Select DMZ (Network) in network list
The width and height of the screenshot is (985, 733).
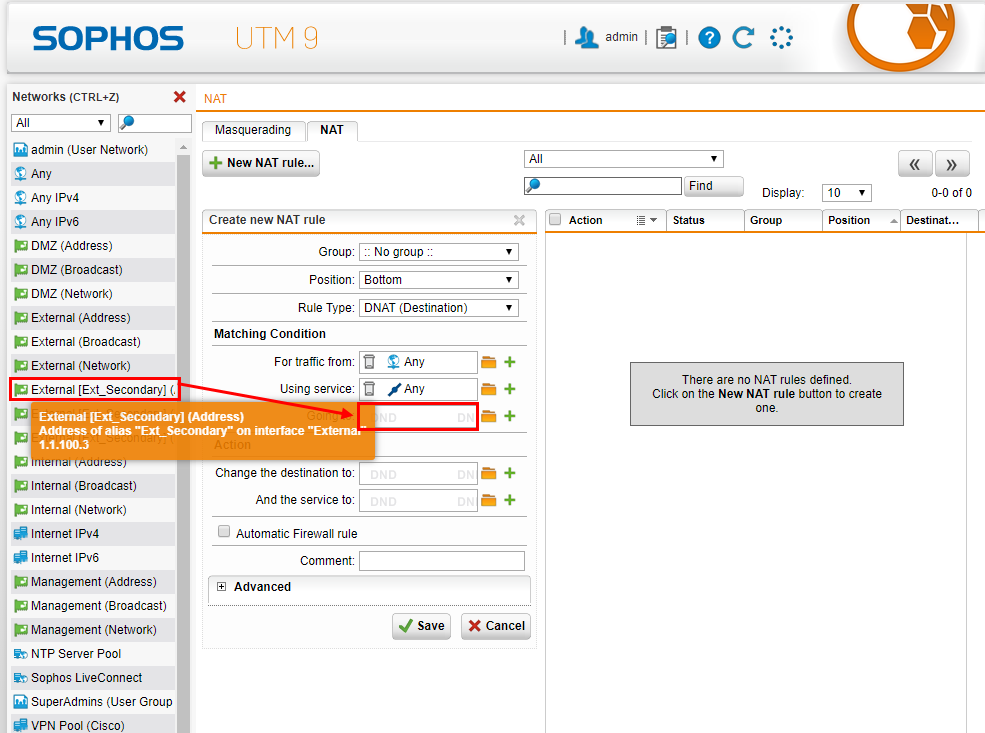(93, 294)
